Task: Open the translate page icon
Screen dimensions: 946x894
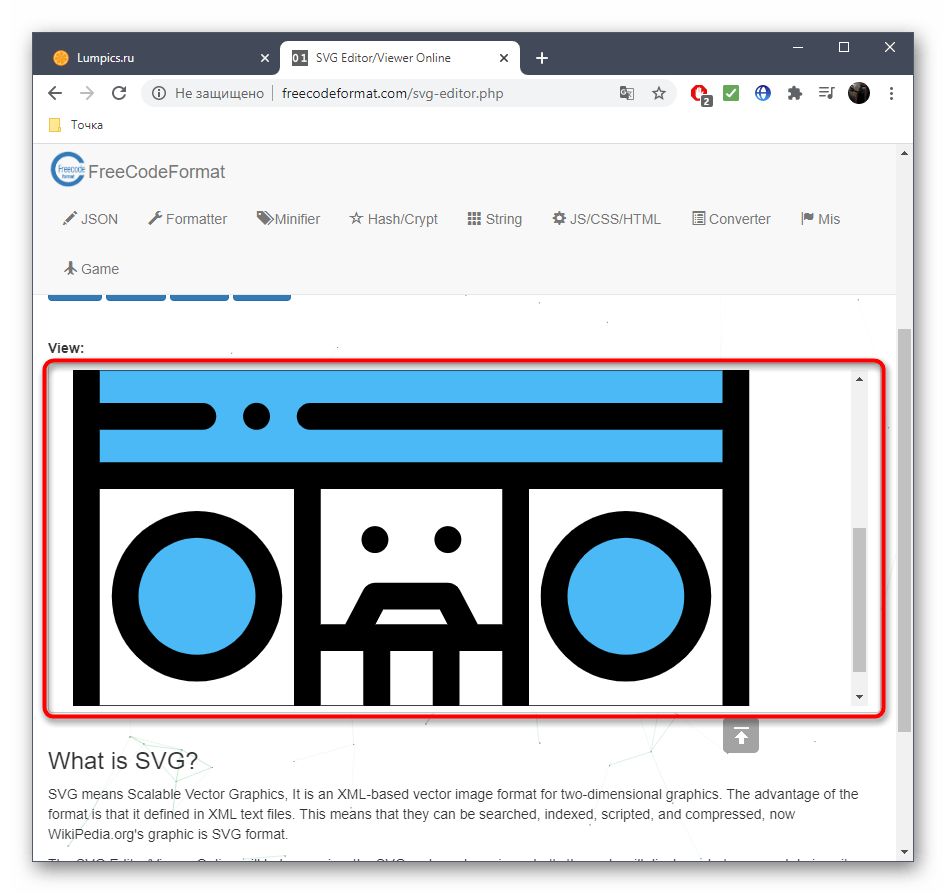Action: click(x=627, y=93)
